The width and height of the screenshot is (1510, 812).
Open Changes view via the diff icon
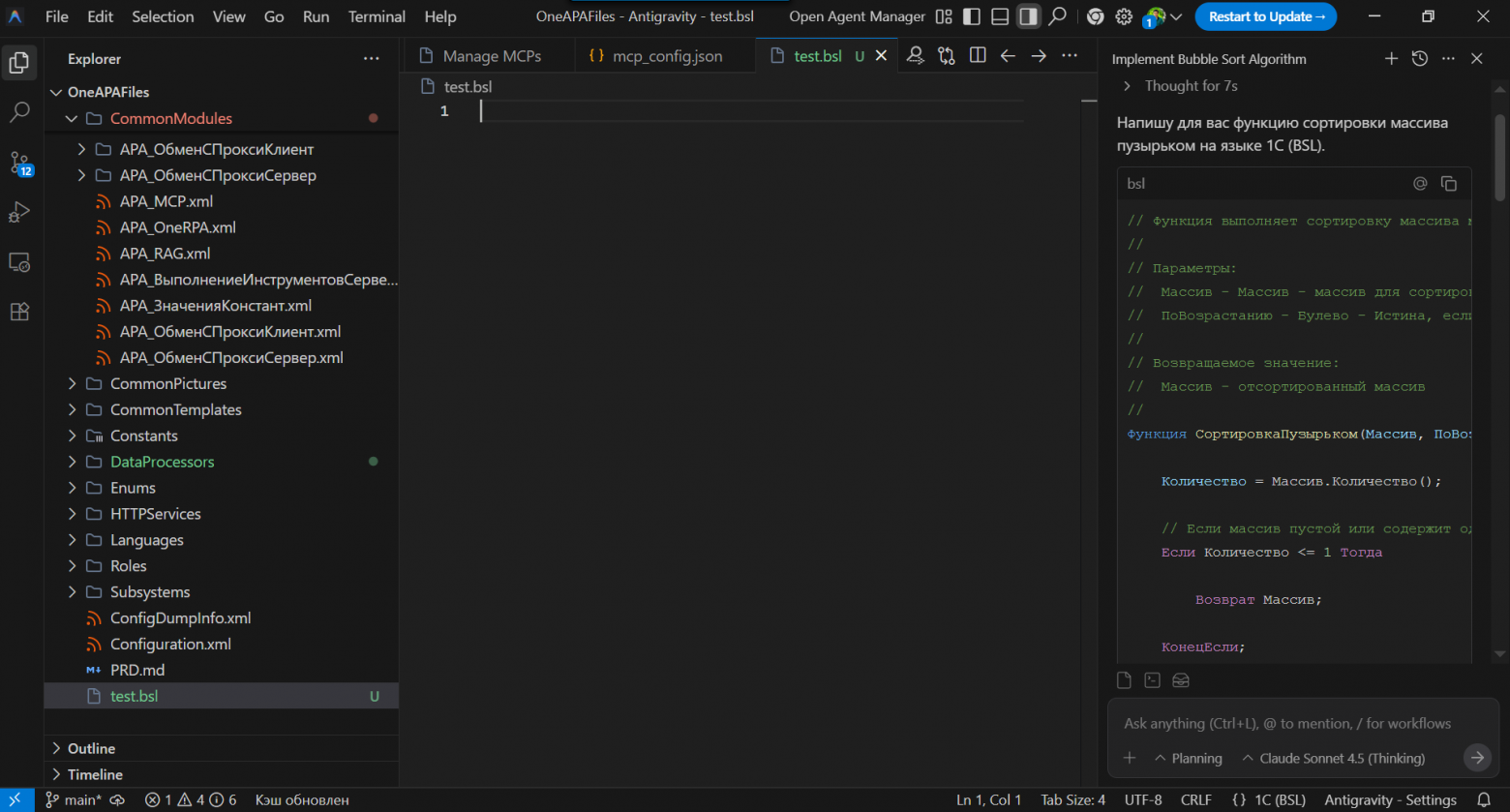pos(946,55)
